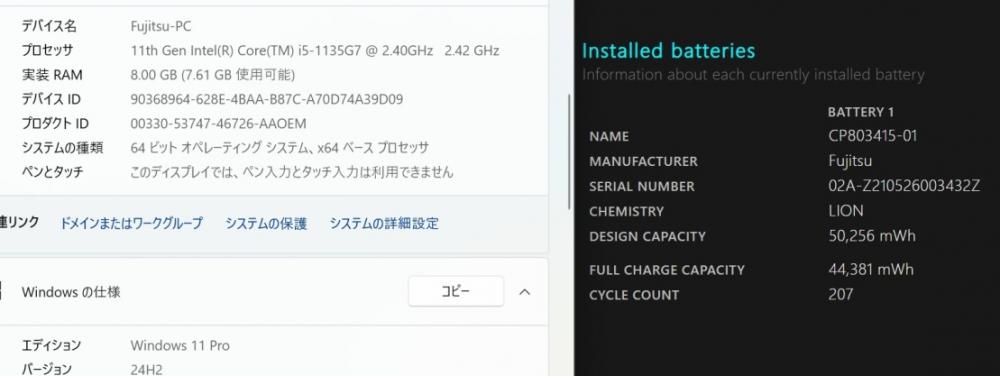The width and height of the screenshot is (1000, 376).
Task: Click the Windows 11 Pro edition value
Action: click(x=180, y=345)
